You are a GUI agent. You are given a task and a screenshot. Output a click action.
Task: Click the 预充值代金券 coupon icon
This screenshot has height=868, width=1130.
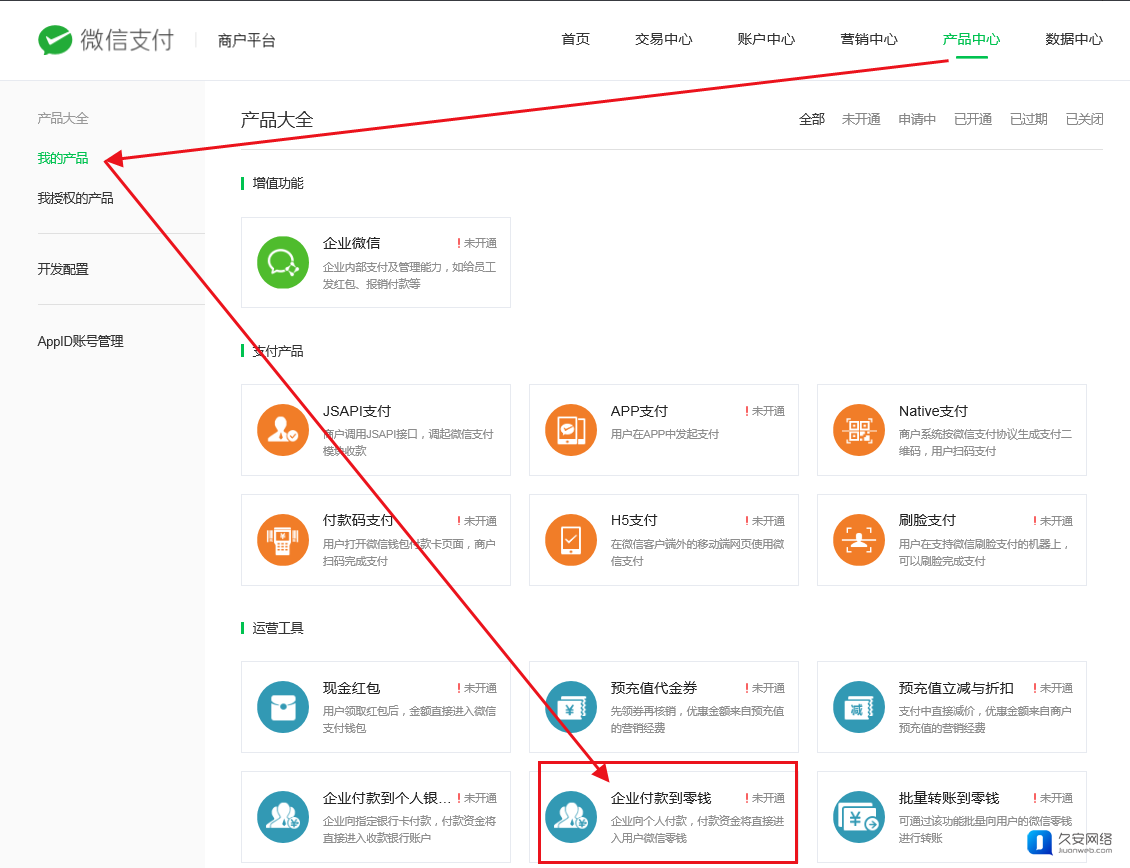coord(571,707)
